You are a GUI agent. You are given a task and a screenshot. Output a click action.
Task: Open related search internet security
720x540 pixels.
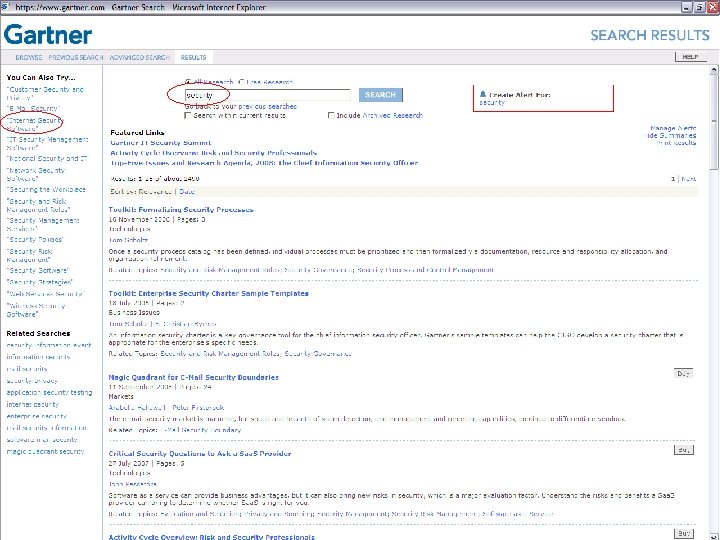pyautogui.click(x=33, y=405)
